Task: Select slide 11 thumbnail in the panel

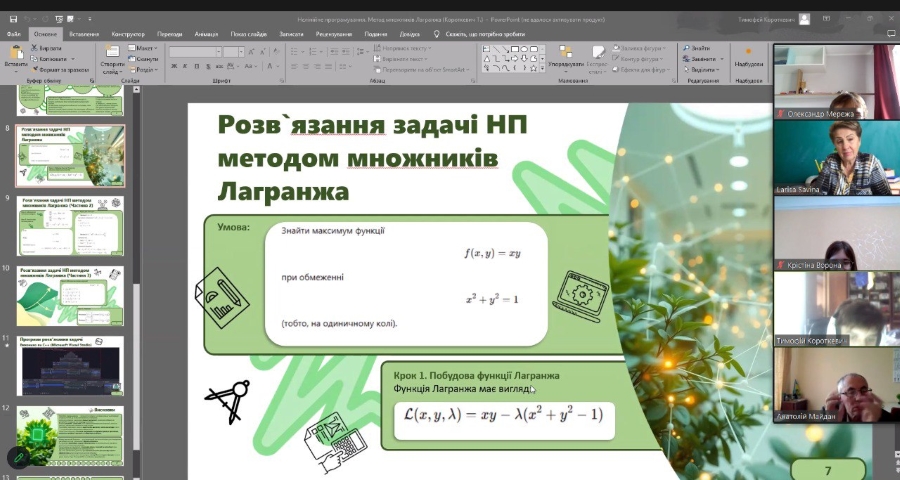Action: [70, 364]
